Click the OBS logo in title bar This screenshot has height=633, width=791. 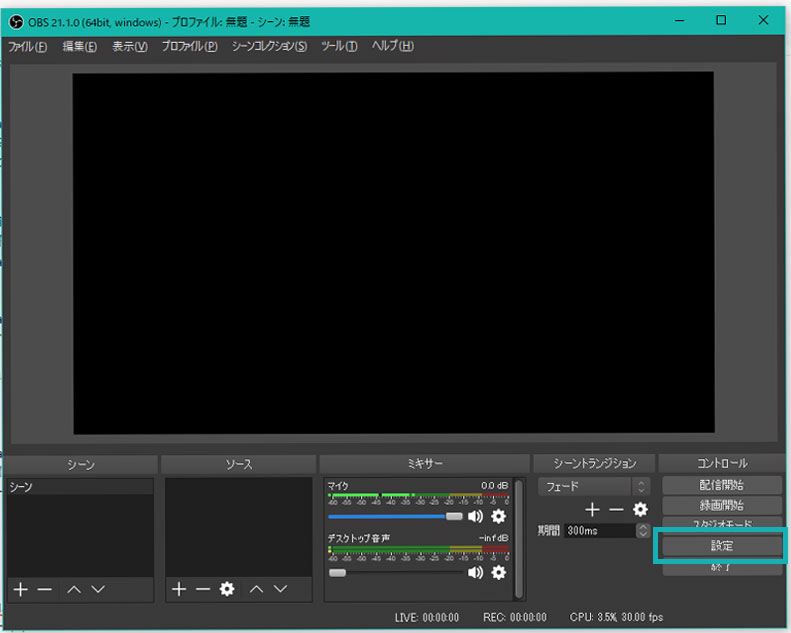[16, 22]
